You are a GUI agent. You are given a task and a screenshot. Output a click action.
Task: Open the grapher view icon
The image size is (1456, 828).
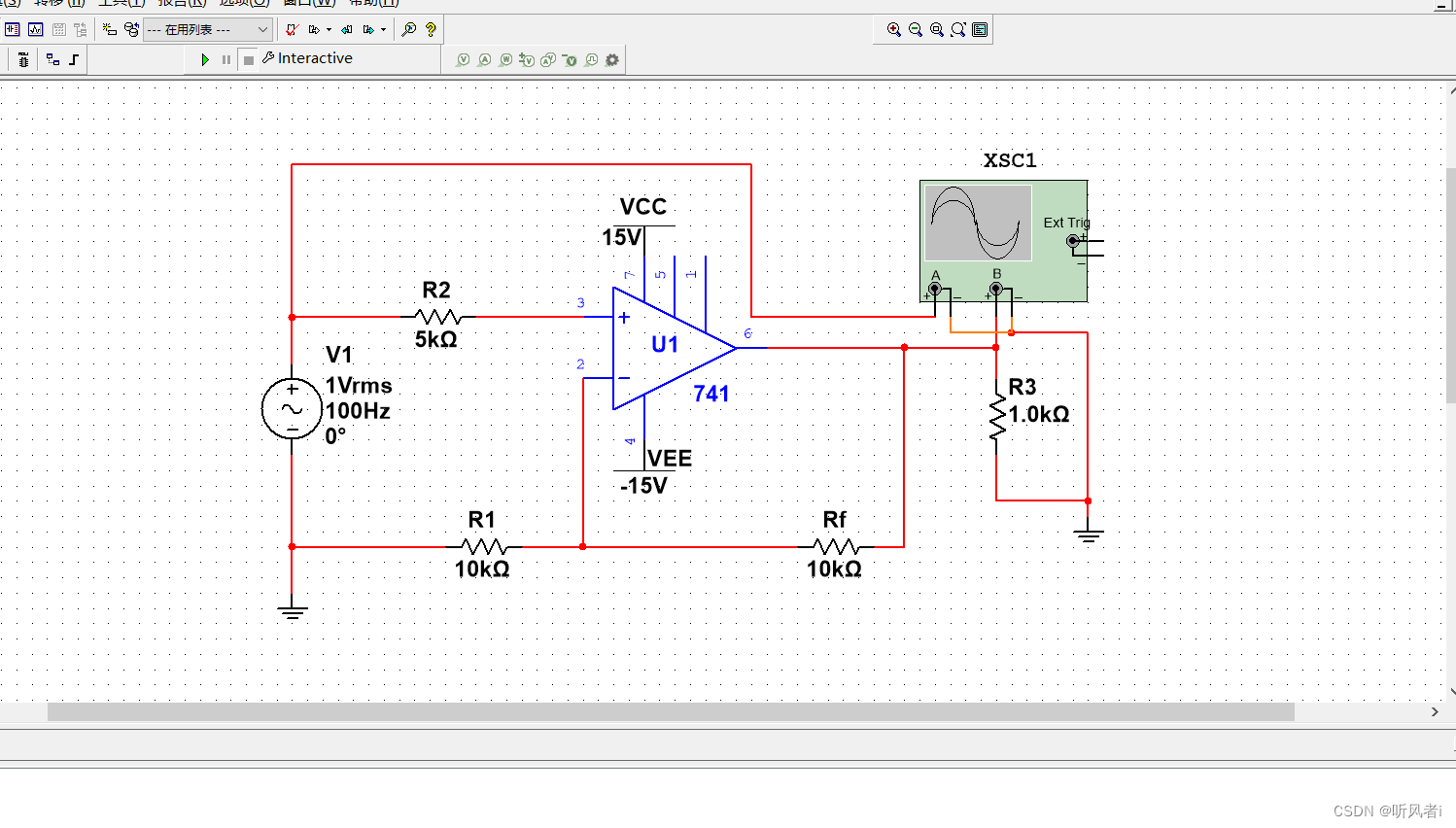click(x=36, y=30)
